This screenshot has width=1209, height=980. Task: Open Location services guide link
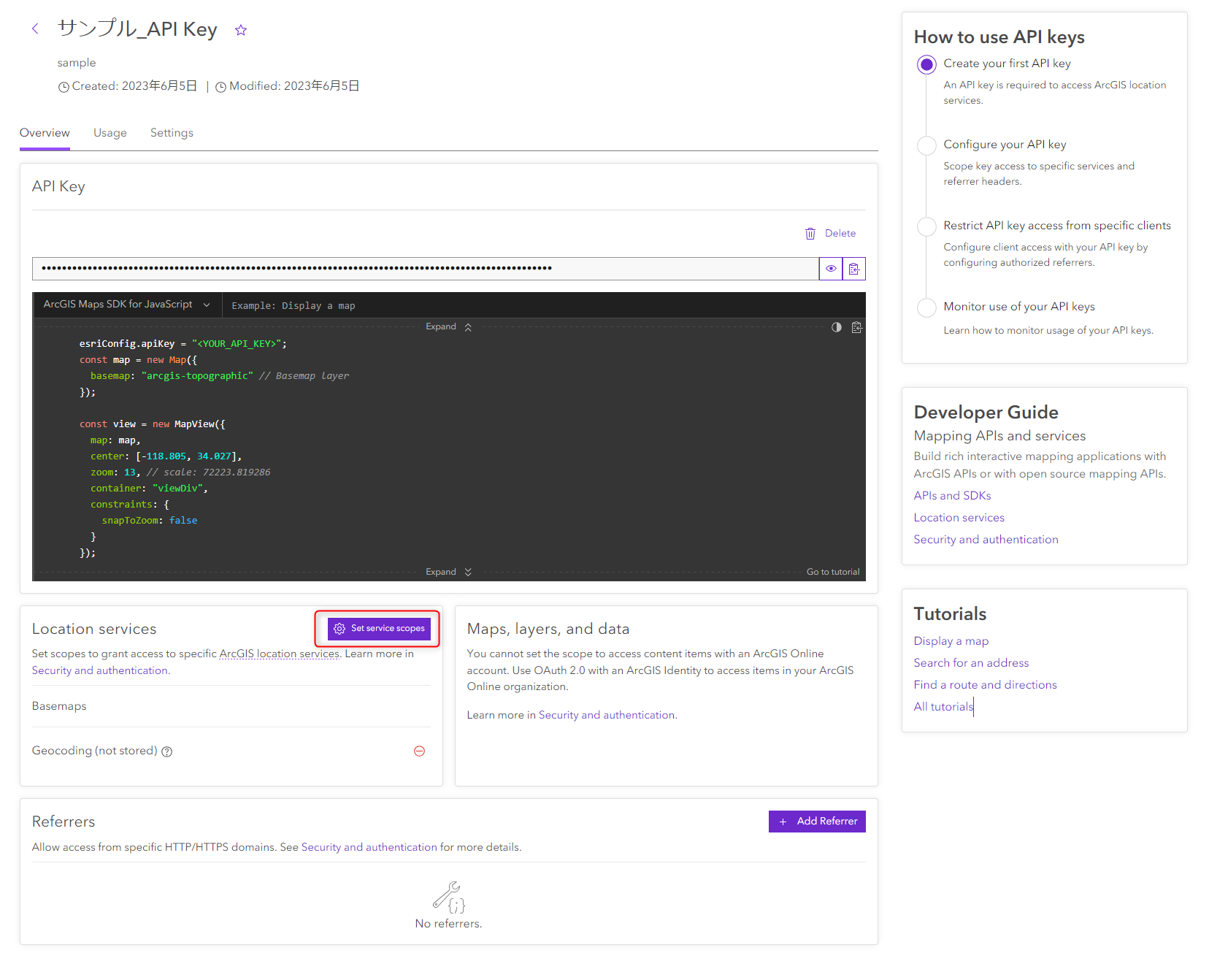[x=959, y=518]
